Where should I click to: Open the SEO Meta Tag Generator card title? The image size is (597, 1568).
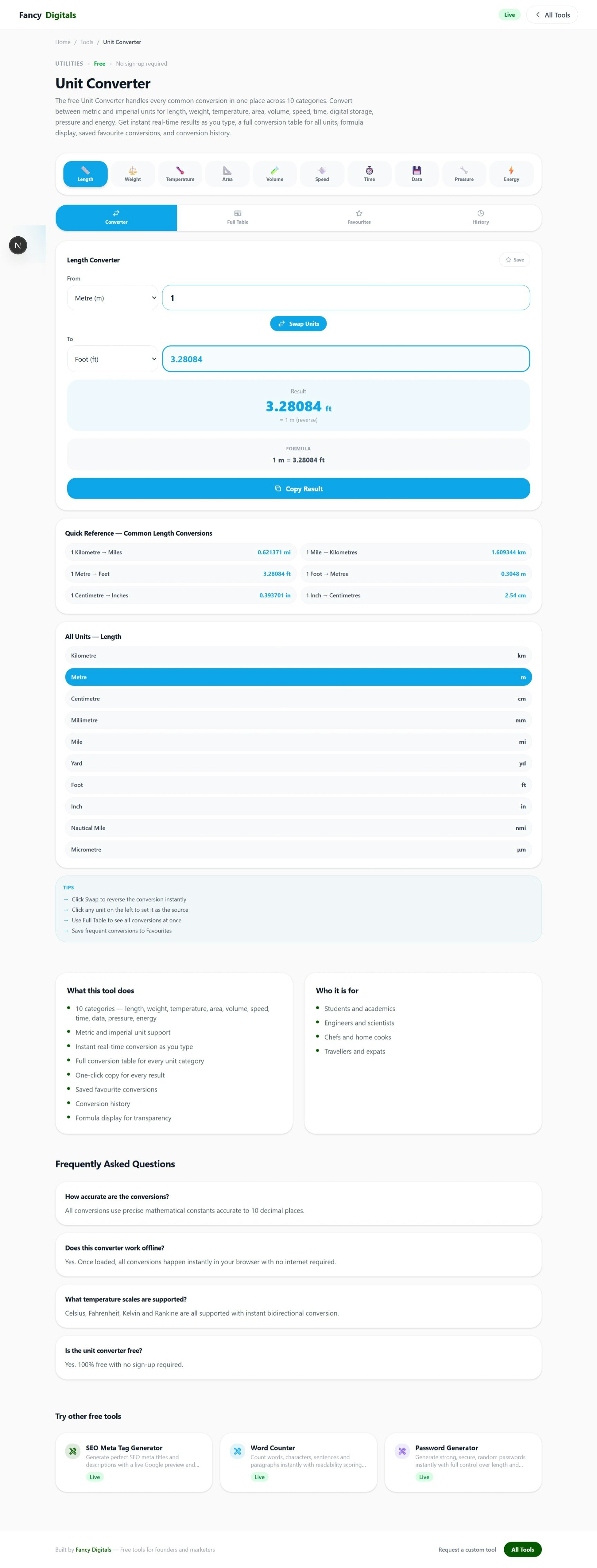click(x=124, y=1448)
